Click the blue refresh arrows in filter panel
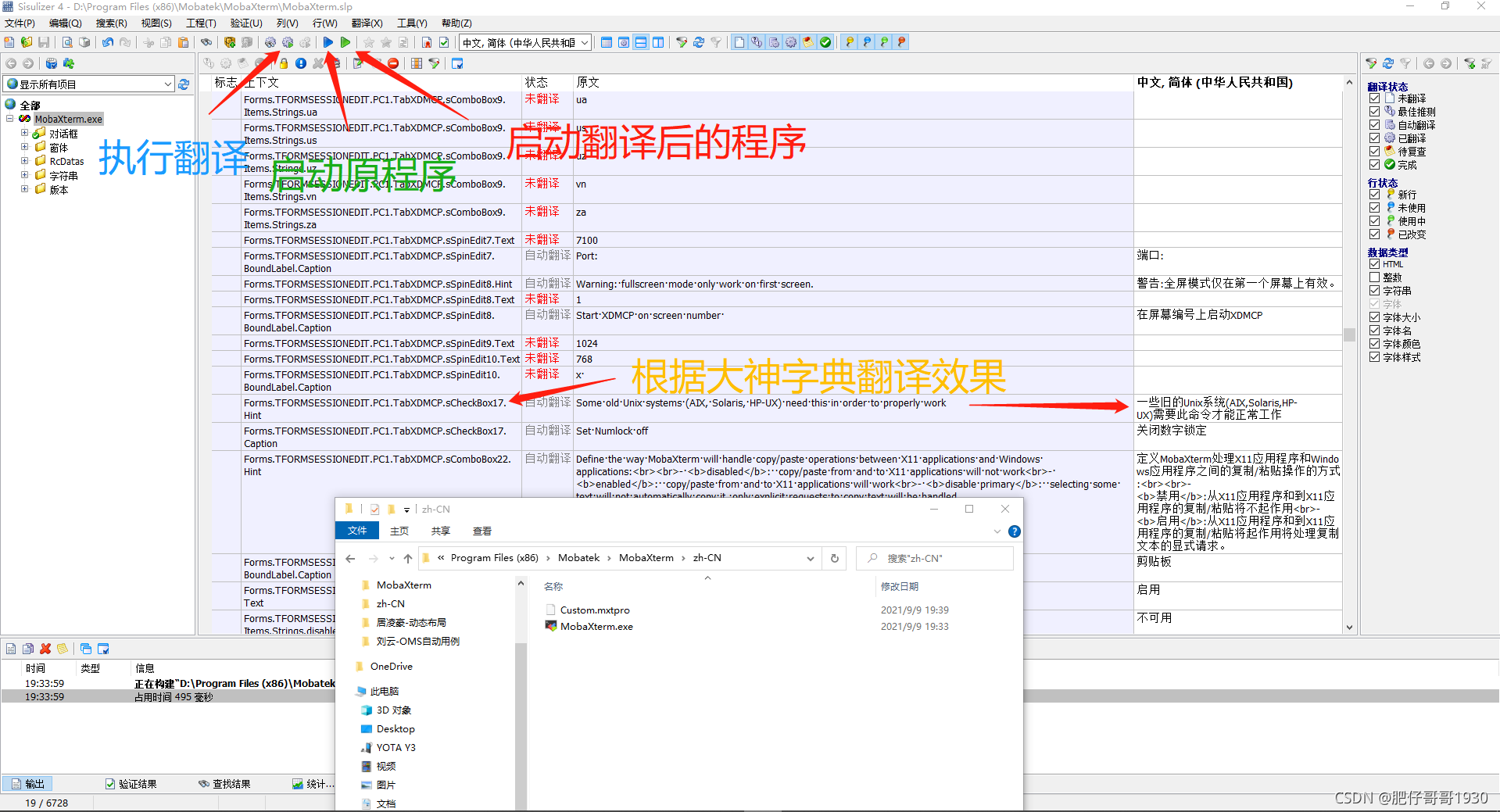The height and width of the screenshot is (812, 1500). pos(1388,63)
